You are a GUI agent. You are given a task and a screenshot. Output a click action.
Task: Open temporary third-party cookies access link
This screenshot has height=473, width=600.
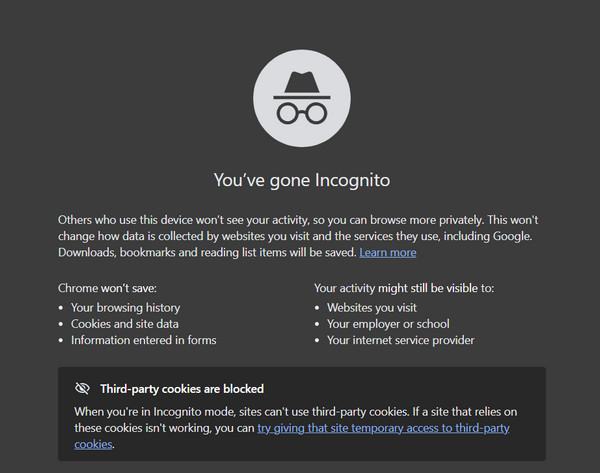point(383,428)
